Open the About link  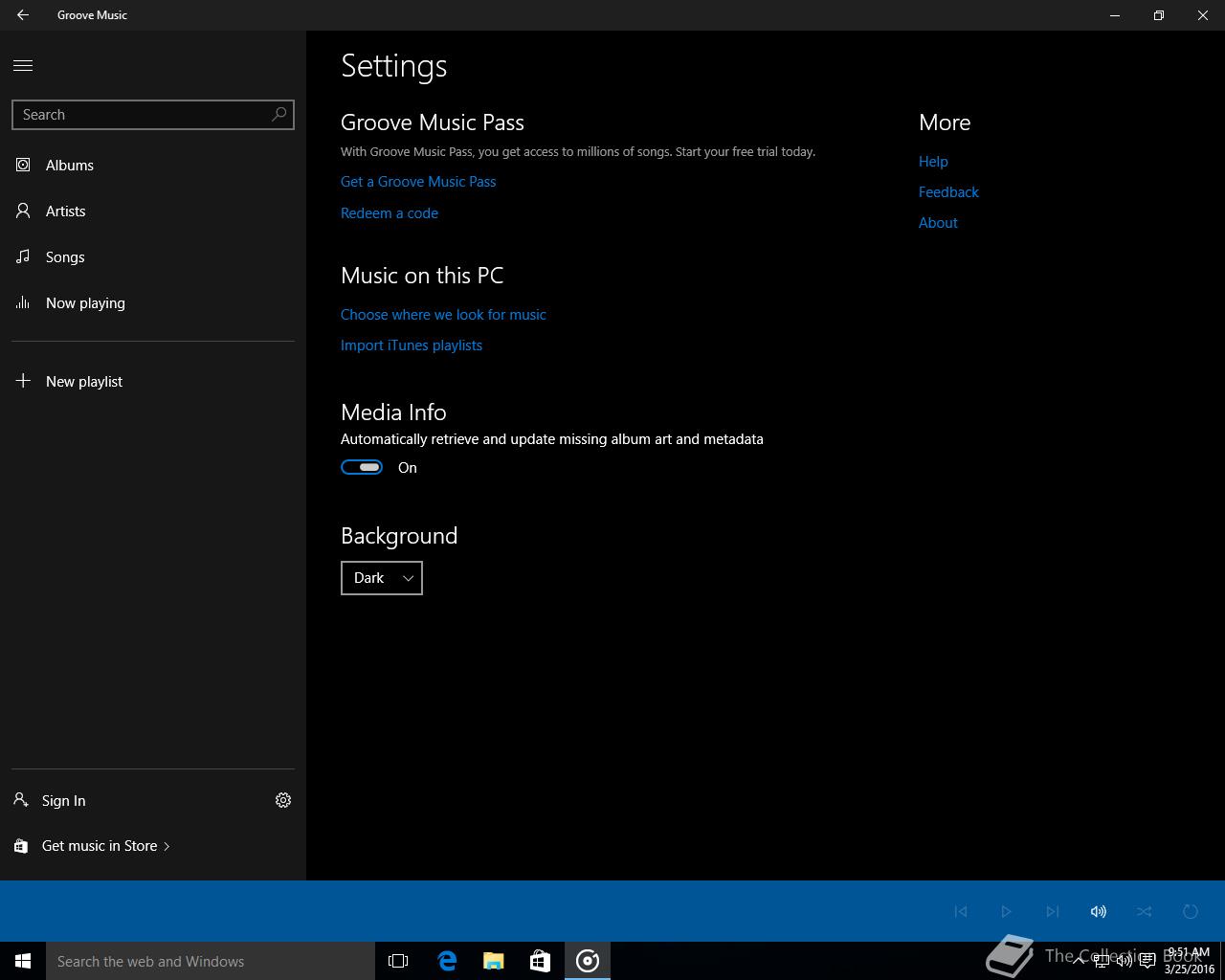coord(938,223)
